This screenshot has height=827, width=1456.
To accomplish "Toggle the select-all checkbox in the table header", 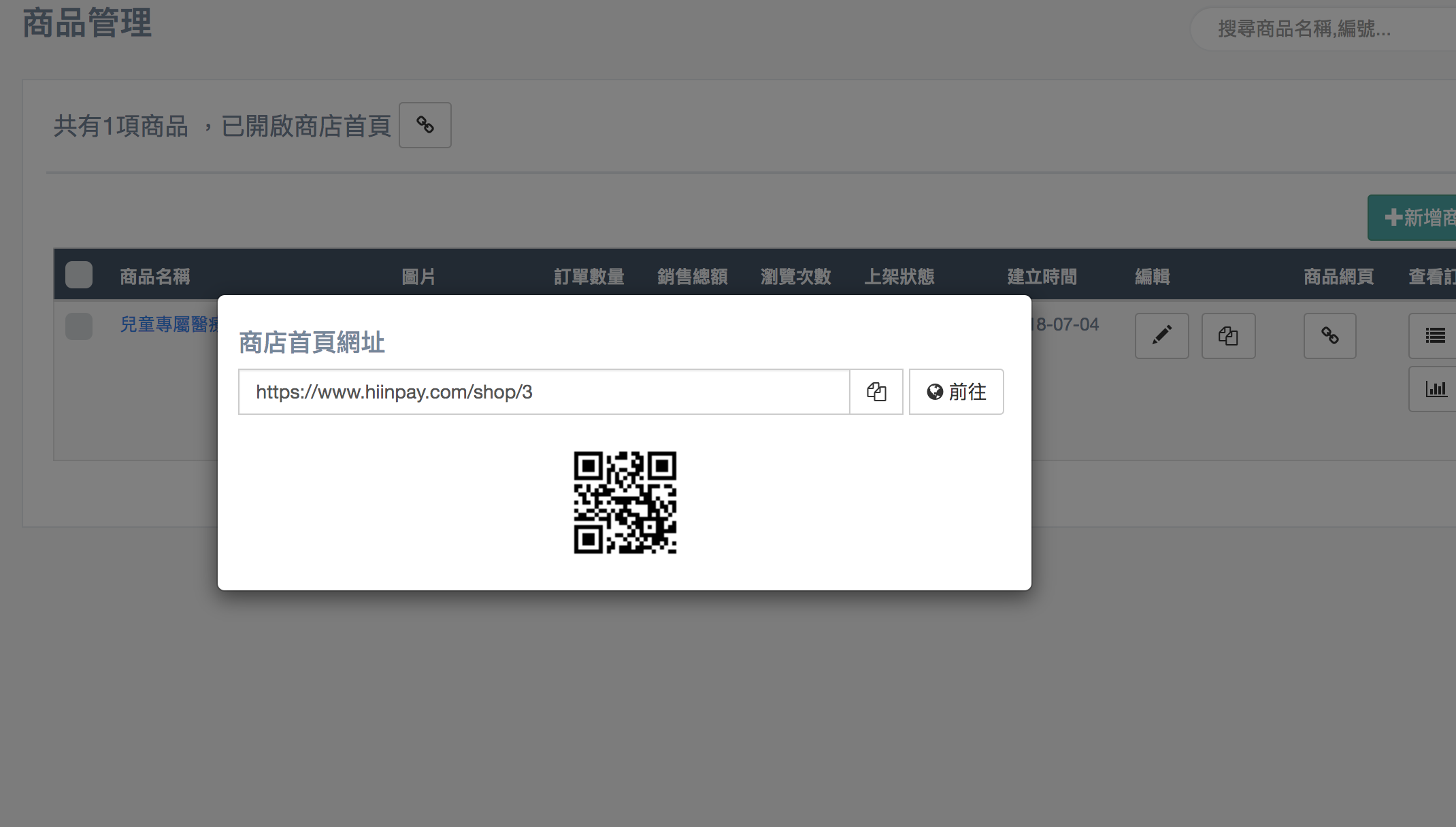I will click(x=79, y=275).
